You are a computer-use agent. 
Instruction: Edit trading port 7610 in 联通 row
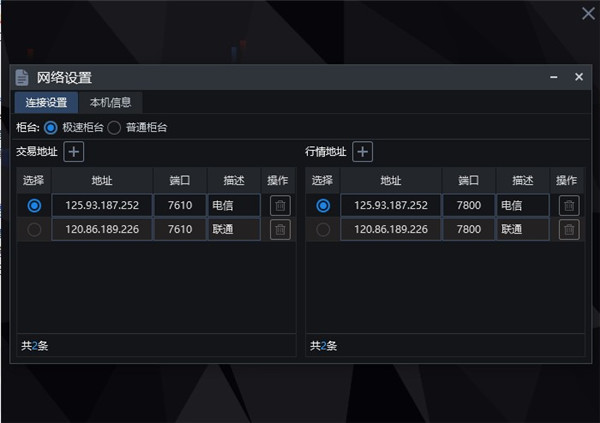pos(180,230)
